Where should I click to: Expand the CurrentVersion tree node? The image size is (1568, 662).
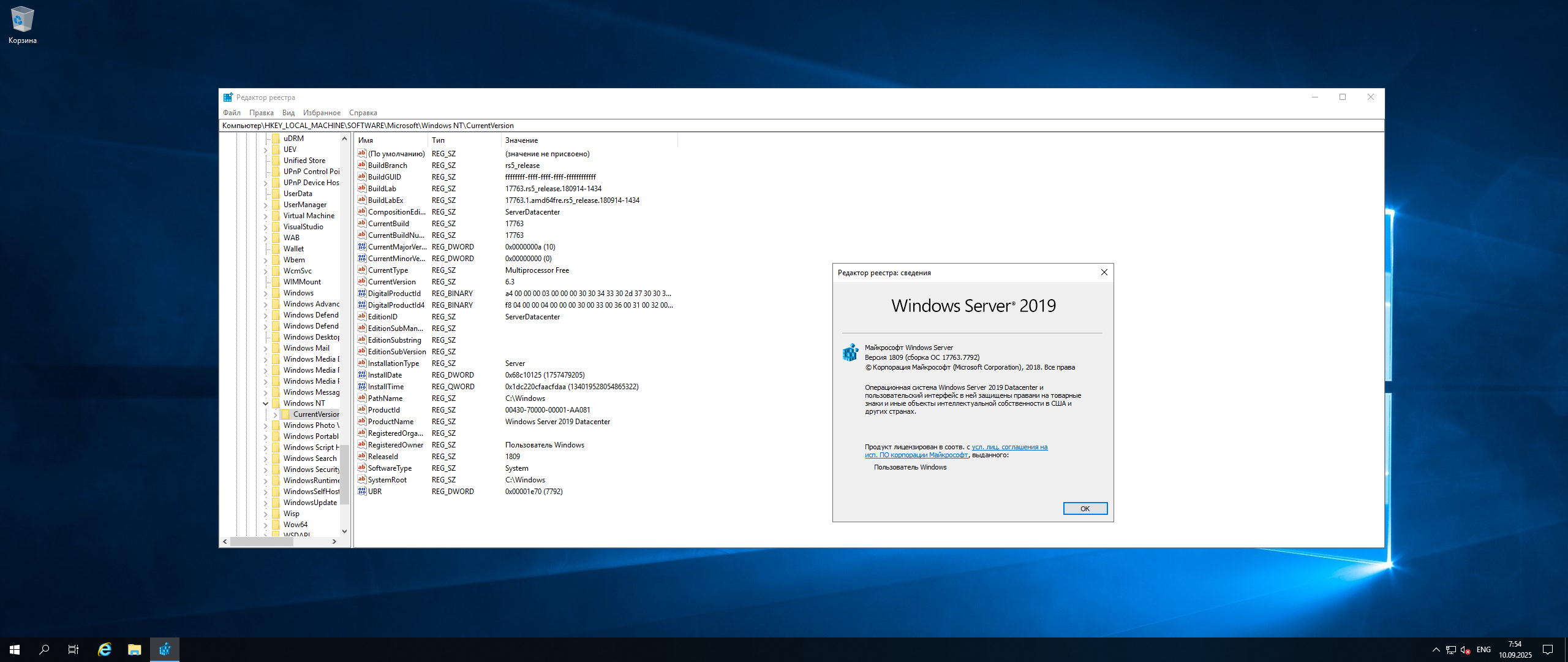click(275, 414)
